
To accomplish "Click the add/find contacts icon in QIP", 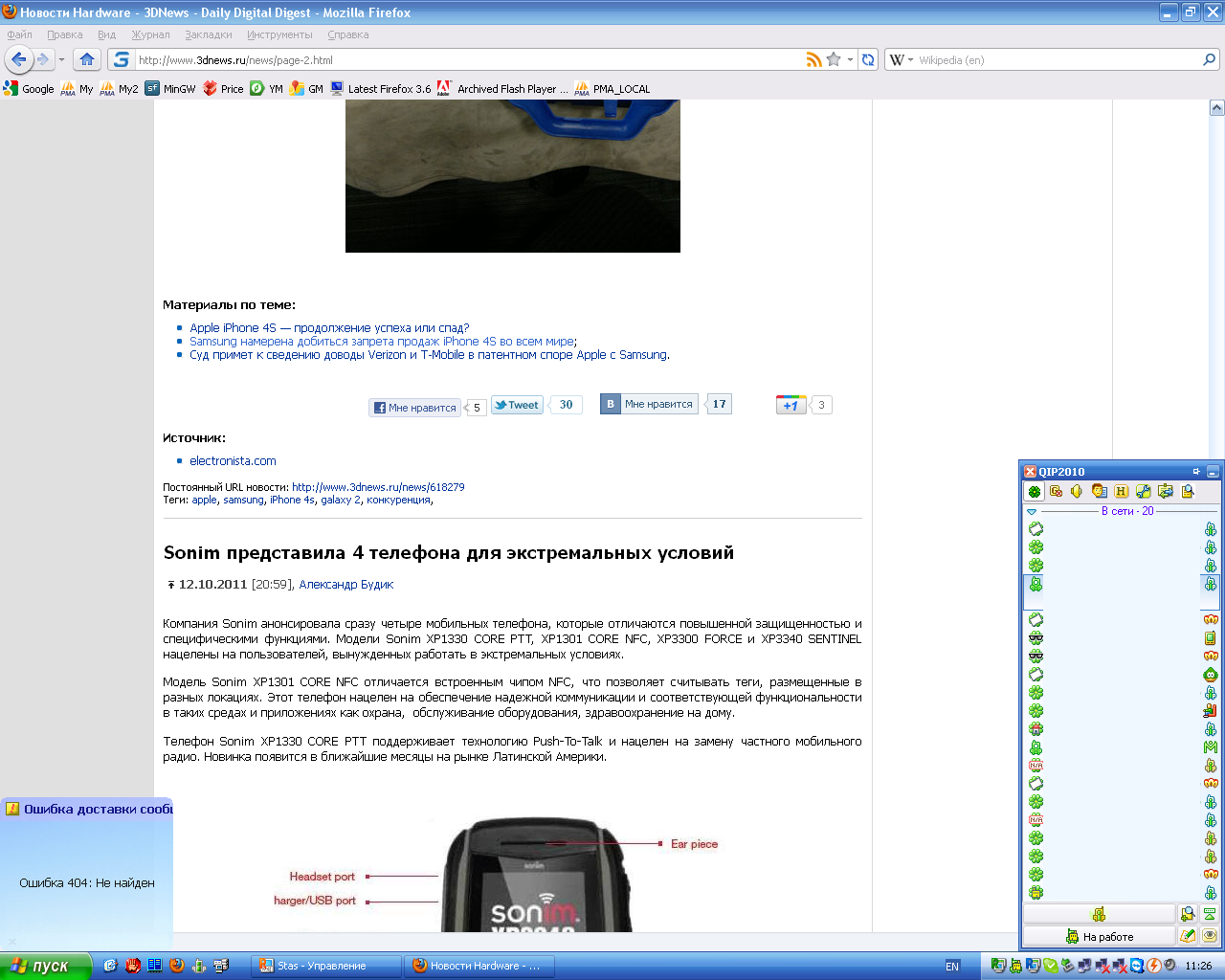I will (1188, 914).
